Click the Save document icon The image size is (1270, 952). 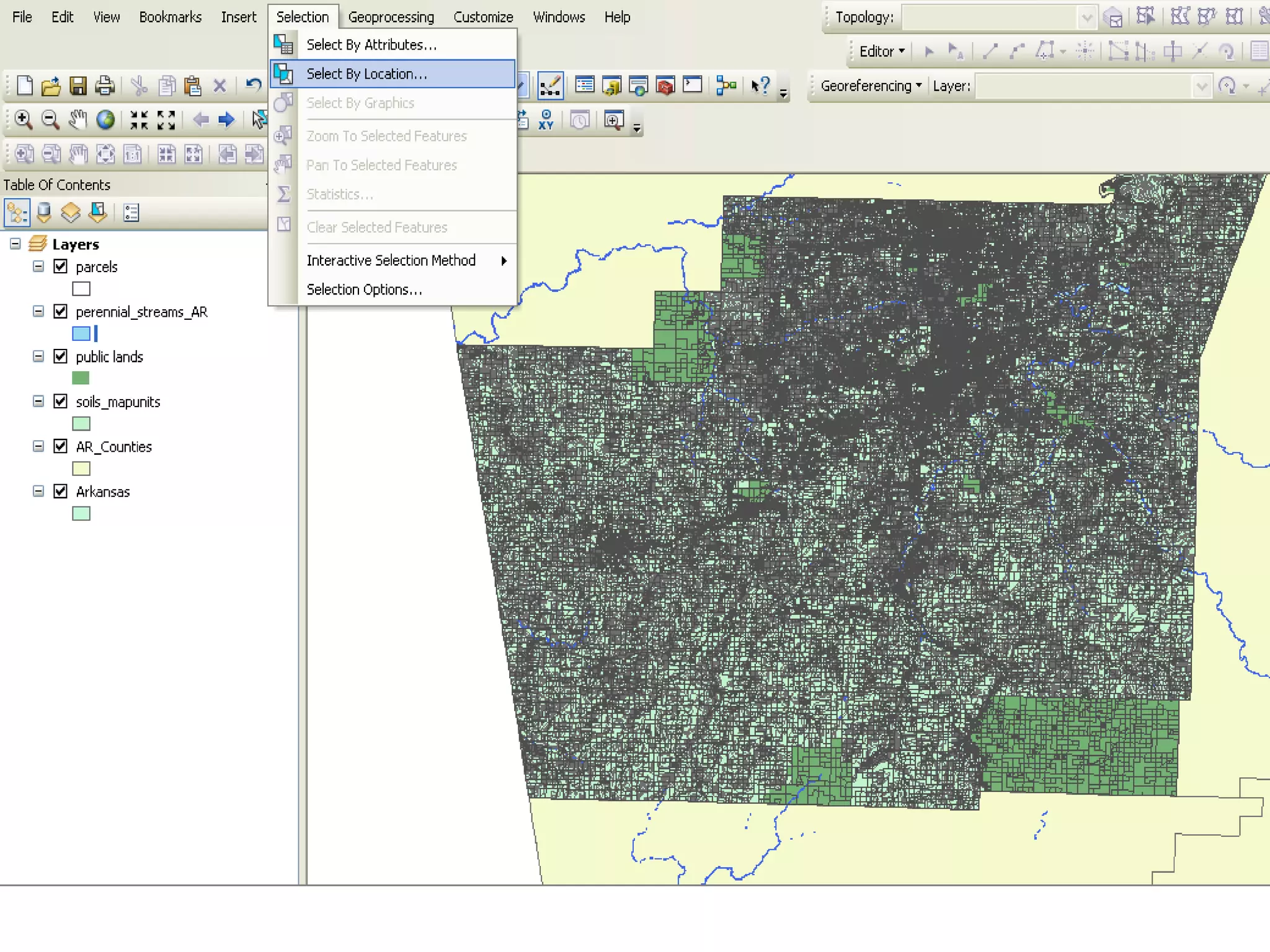(78, 86)
